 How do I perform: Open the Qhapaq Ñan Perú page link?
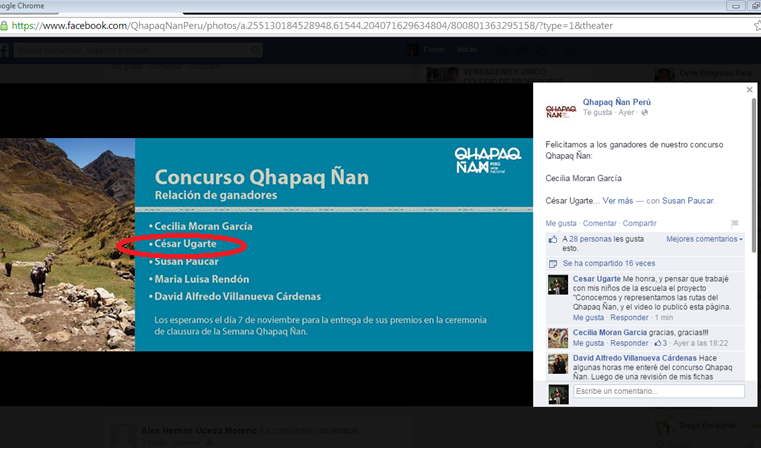pos(616,102)
